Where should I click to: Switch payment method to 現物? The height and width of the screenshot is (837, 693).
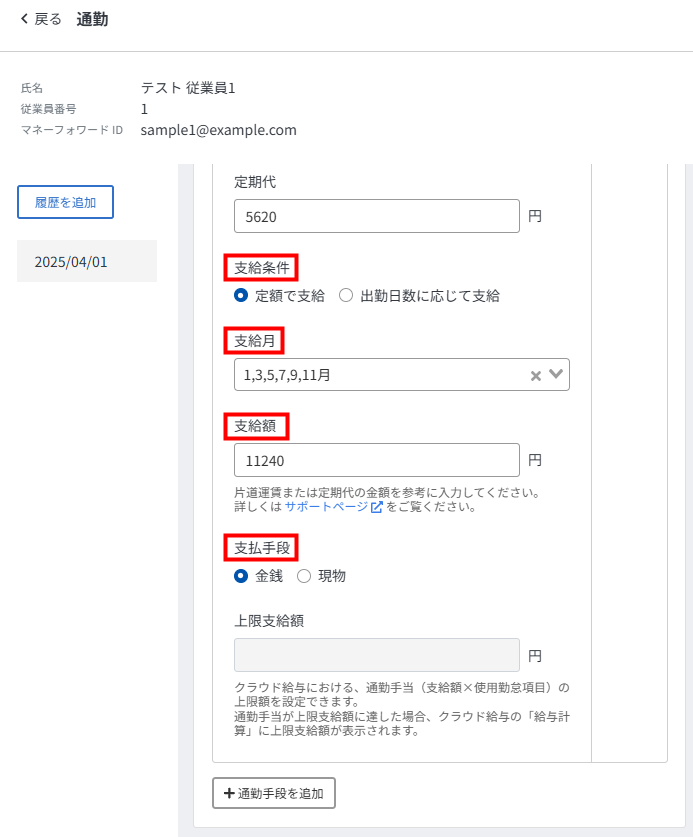pyautogui.click(x=304, y=576)
